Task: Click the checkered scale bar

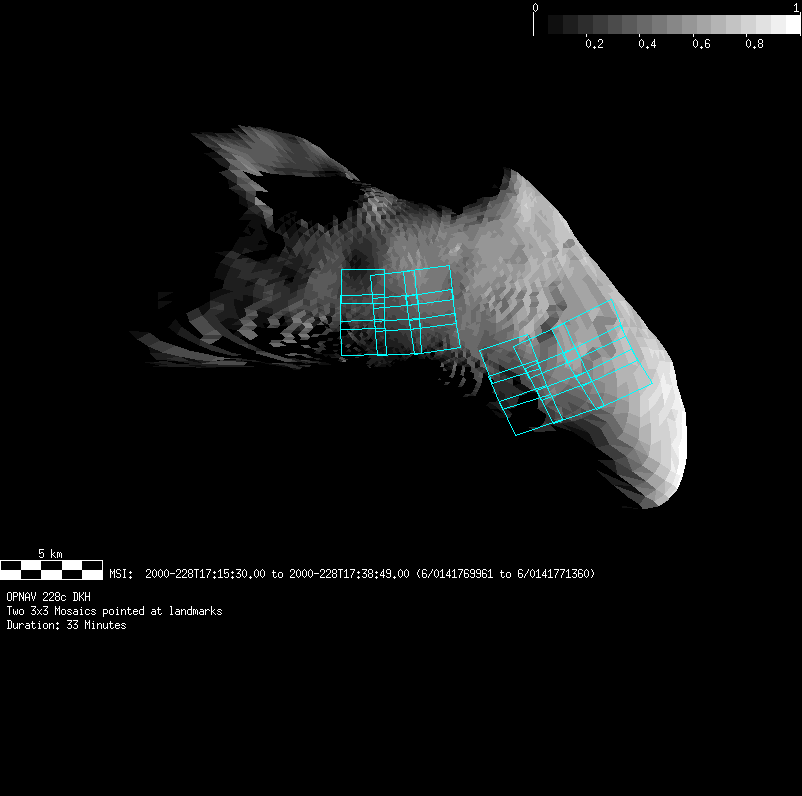Action: click(51, 570)
